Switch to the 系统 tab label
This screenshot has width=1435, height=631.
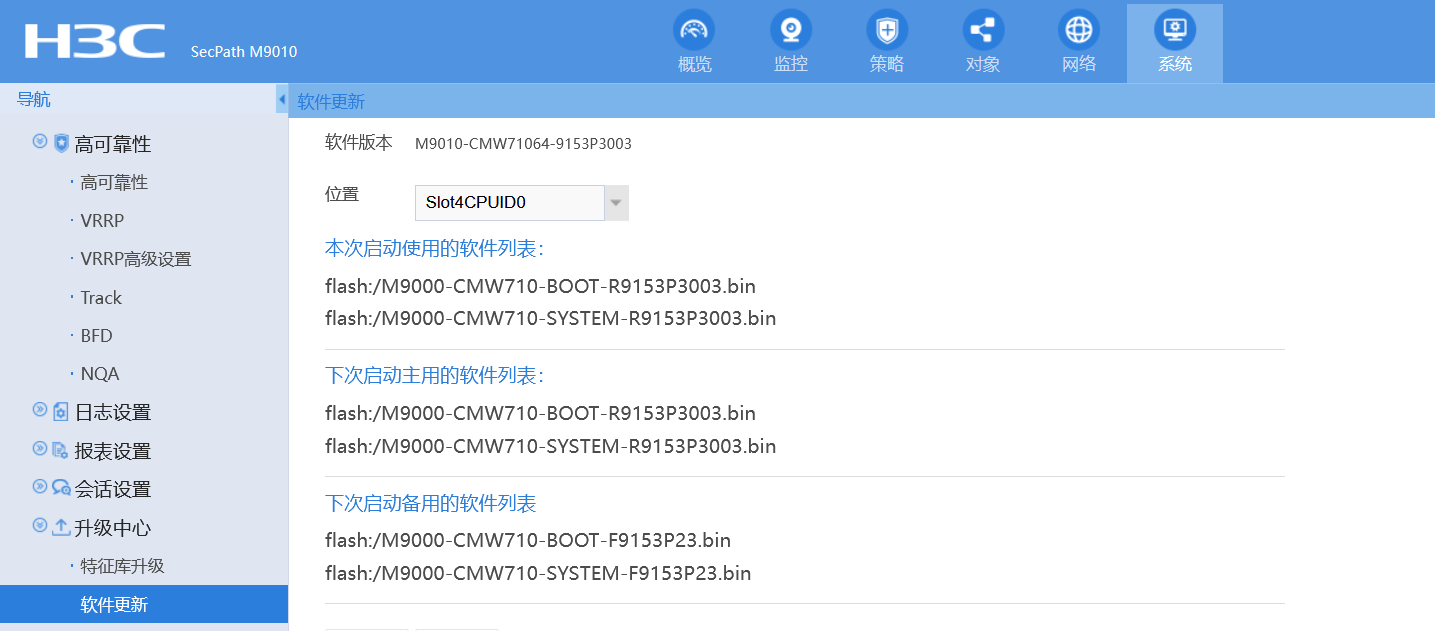1174,64
